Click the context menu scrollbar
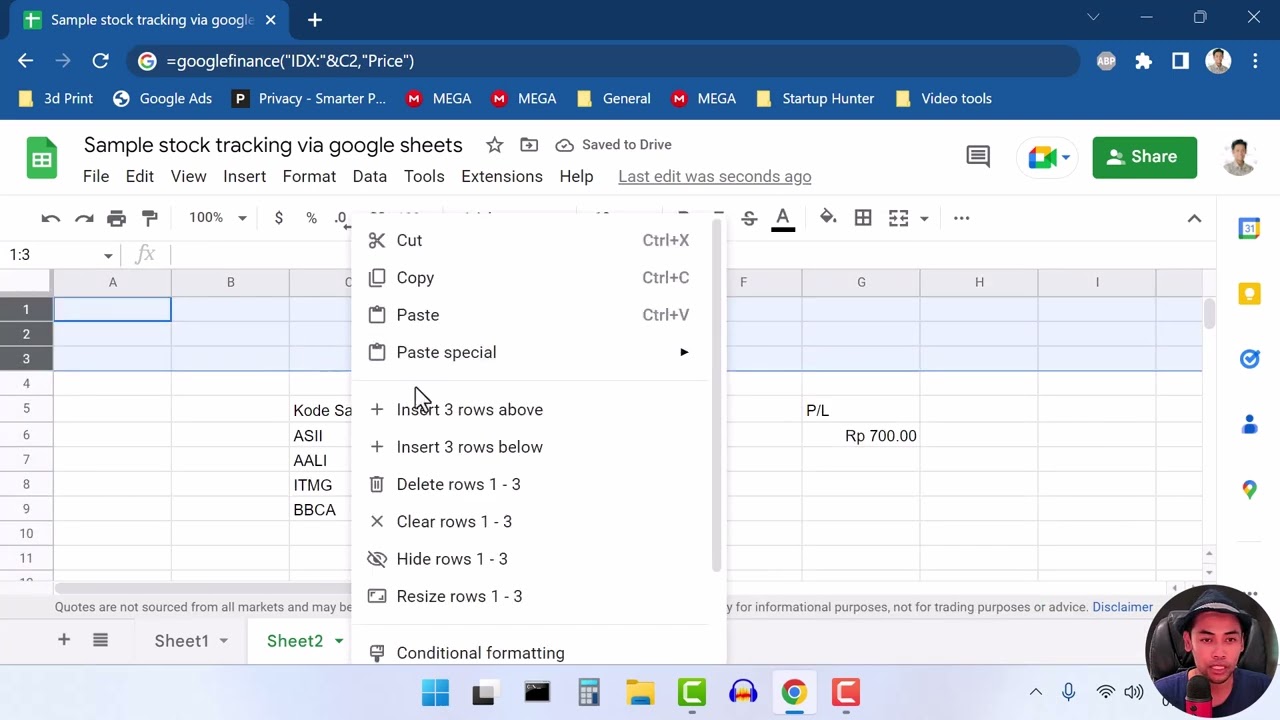 716,395
